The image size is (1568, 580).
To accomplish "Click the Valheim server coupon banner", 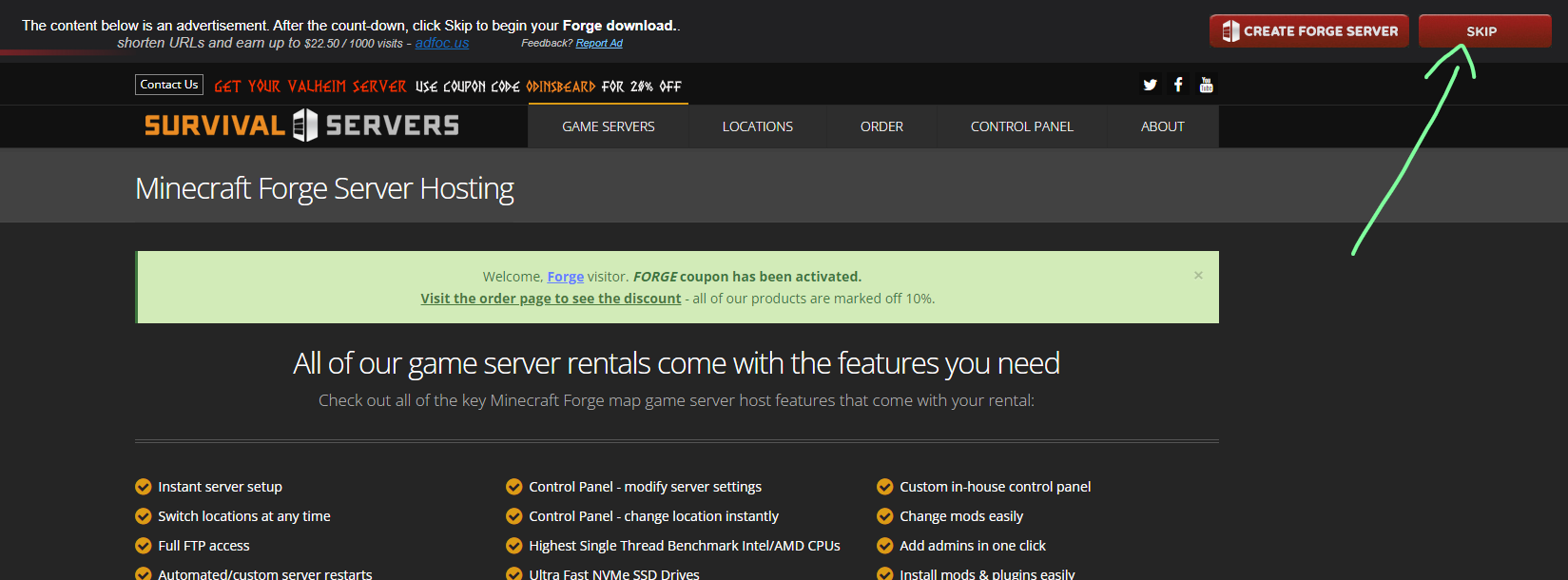I will [x=448, y=87].
